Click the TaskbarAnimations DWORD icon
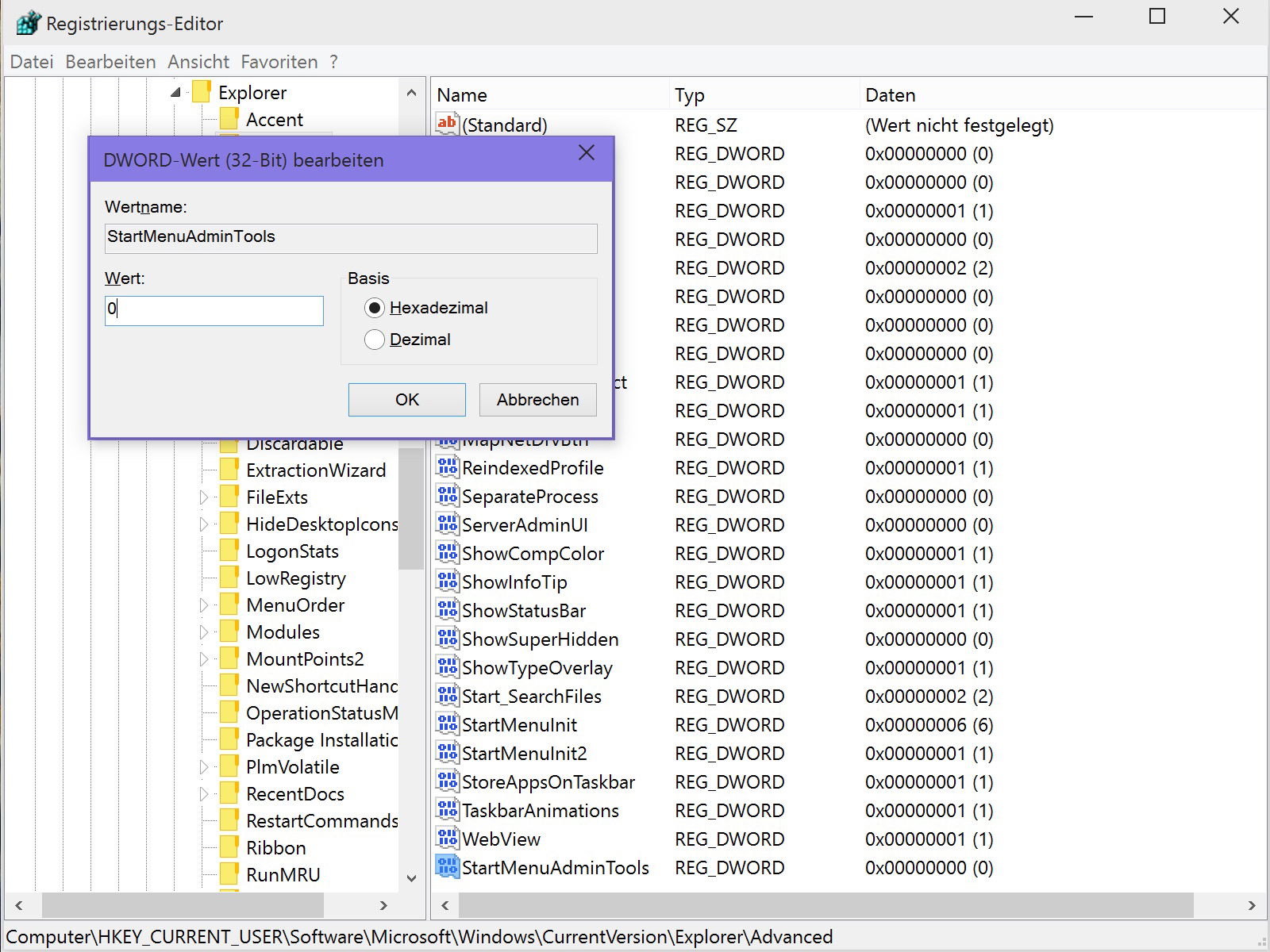1270x952 pixels. point(448,810)
